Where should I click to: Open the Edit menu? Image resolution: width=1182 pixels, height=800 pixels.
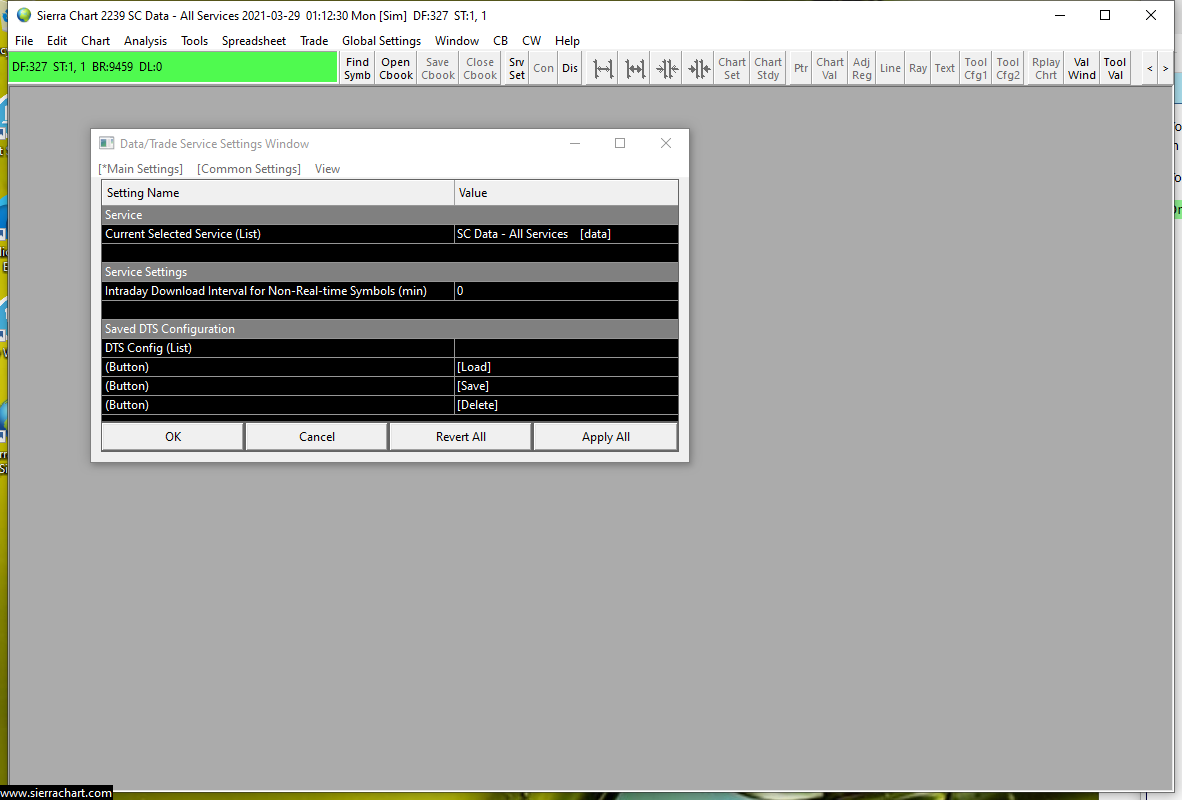coord(57,41)
